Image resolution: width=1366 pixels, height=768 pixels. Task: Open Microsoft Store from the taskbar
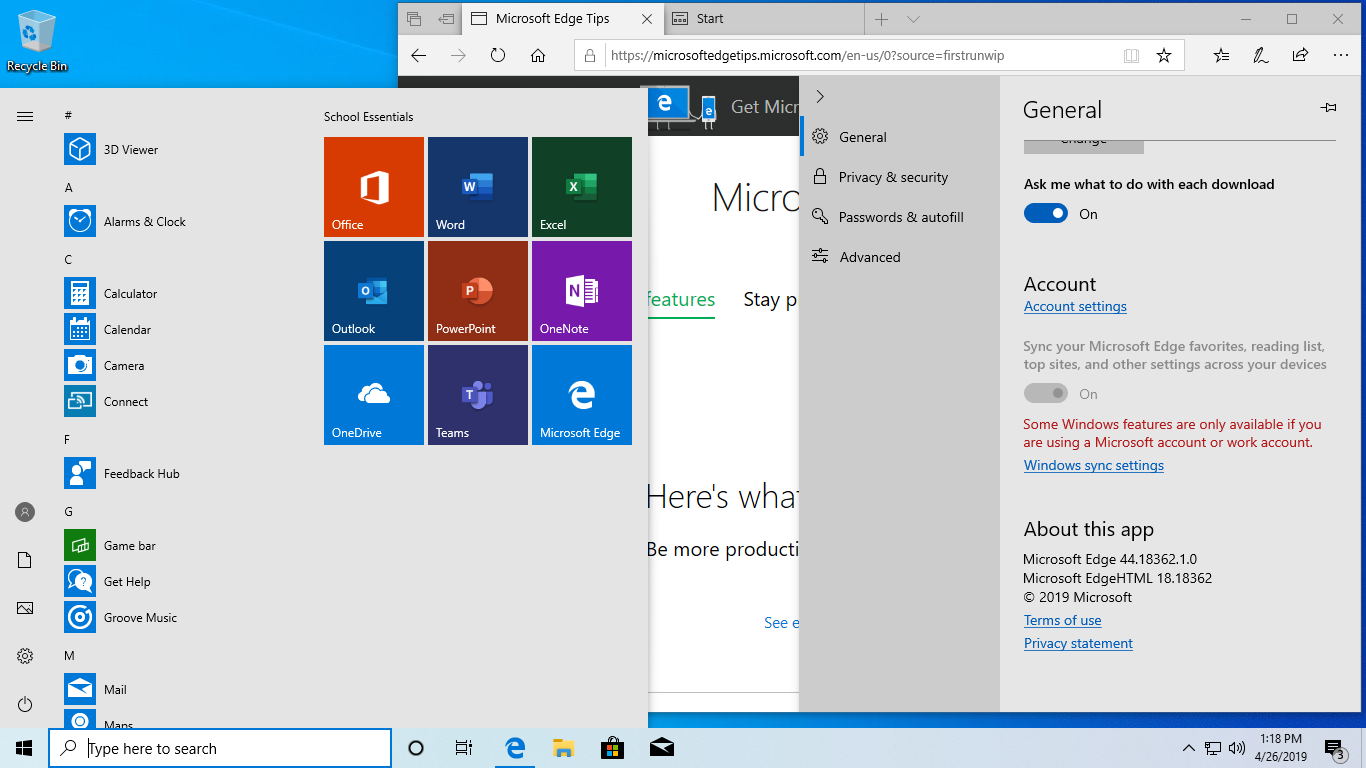[x=612, y=748]
